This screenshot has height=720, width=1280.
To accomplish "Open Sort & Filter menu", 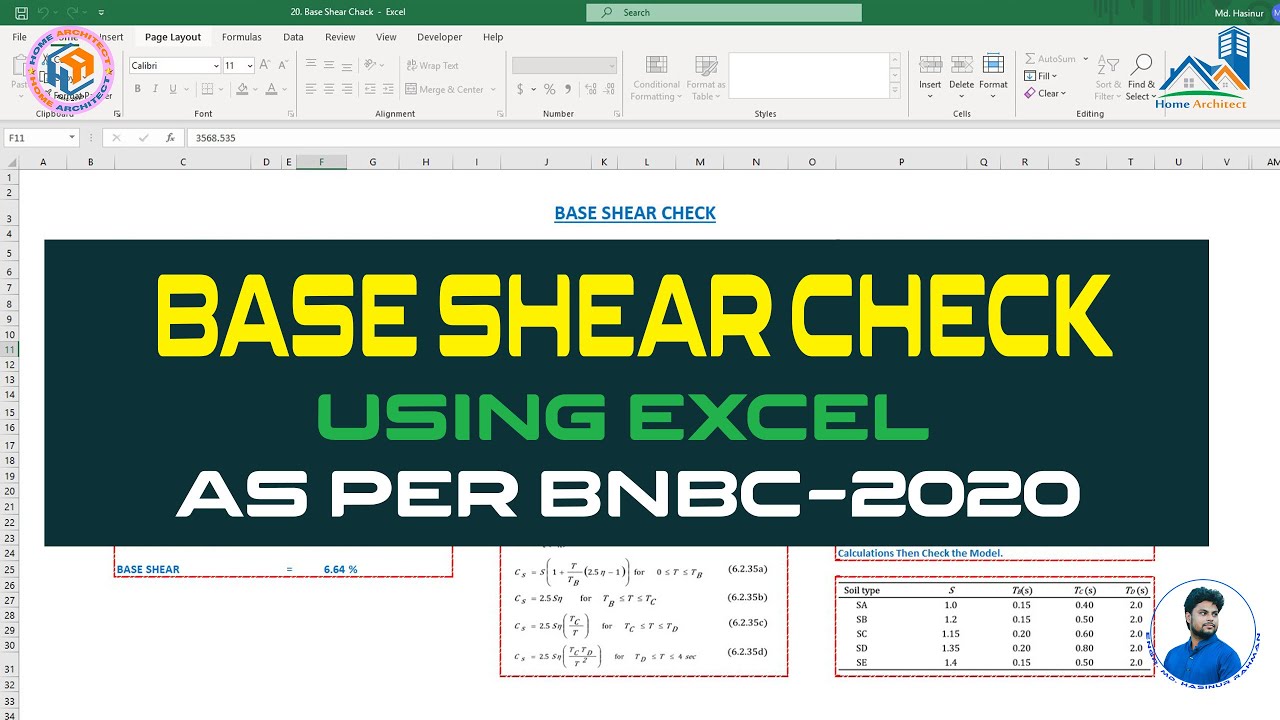I will 1108,78.
